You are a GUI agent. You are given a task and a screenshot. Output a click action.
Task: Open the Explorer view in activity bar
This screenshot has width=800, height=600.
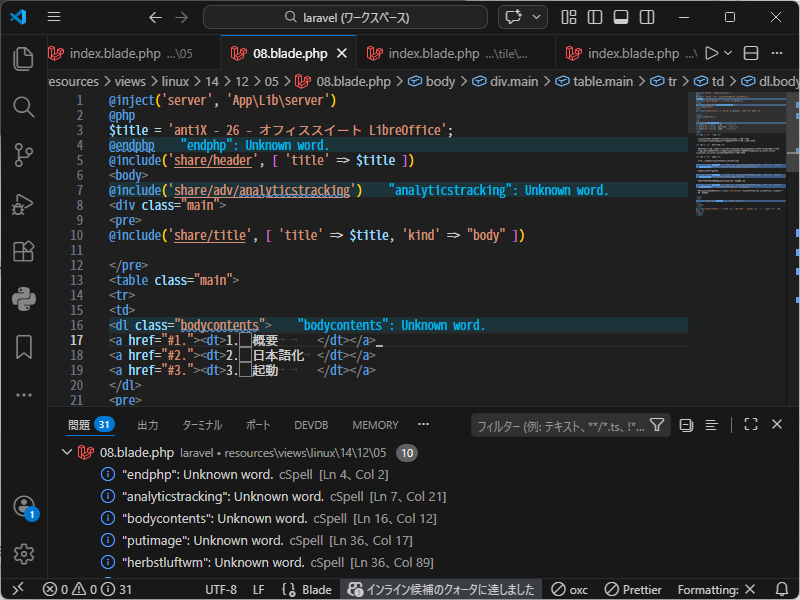(23, 59)
